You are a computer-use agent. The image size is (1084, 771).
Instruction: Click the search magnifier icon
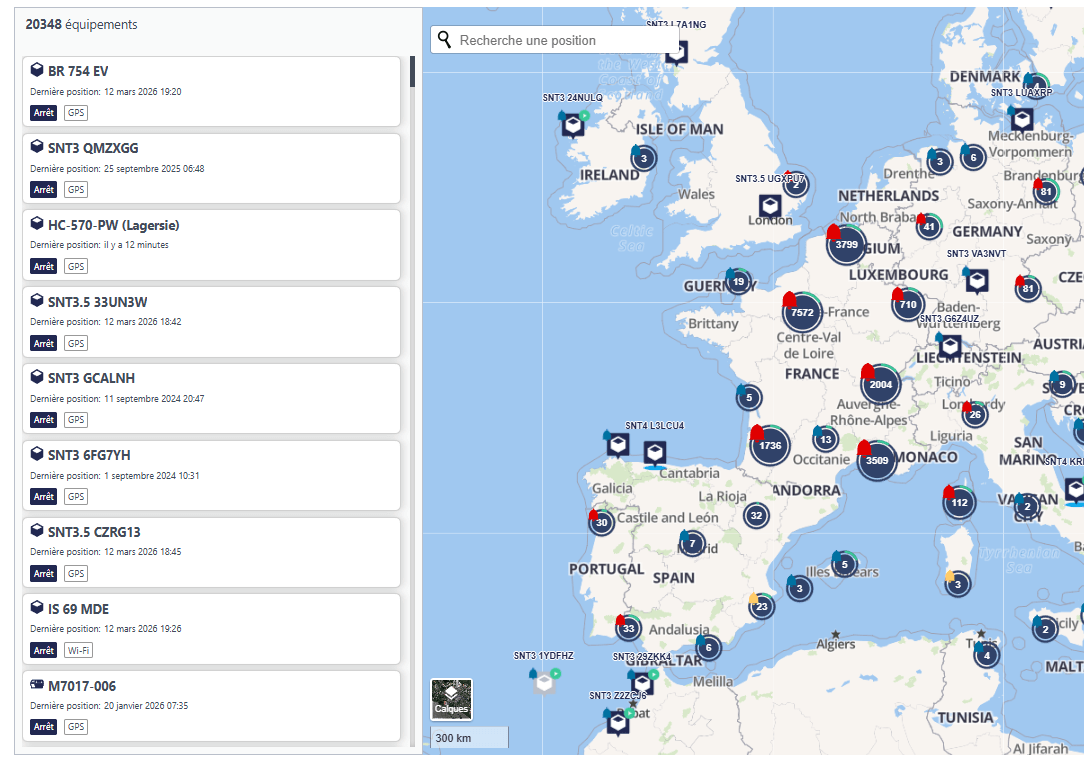445,39
